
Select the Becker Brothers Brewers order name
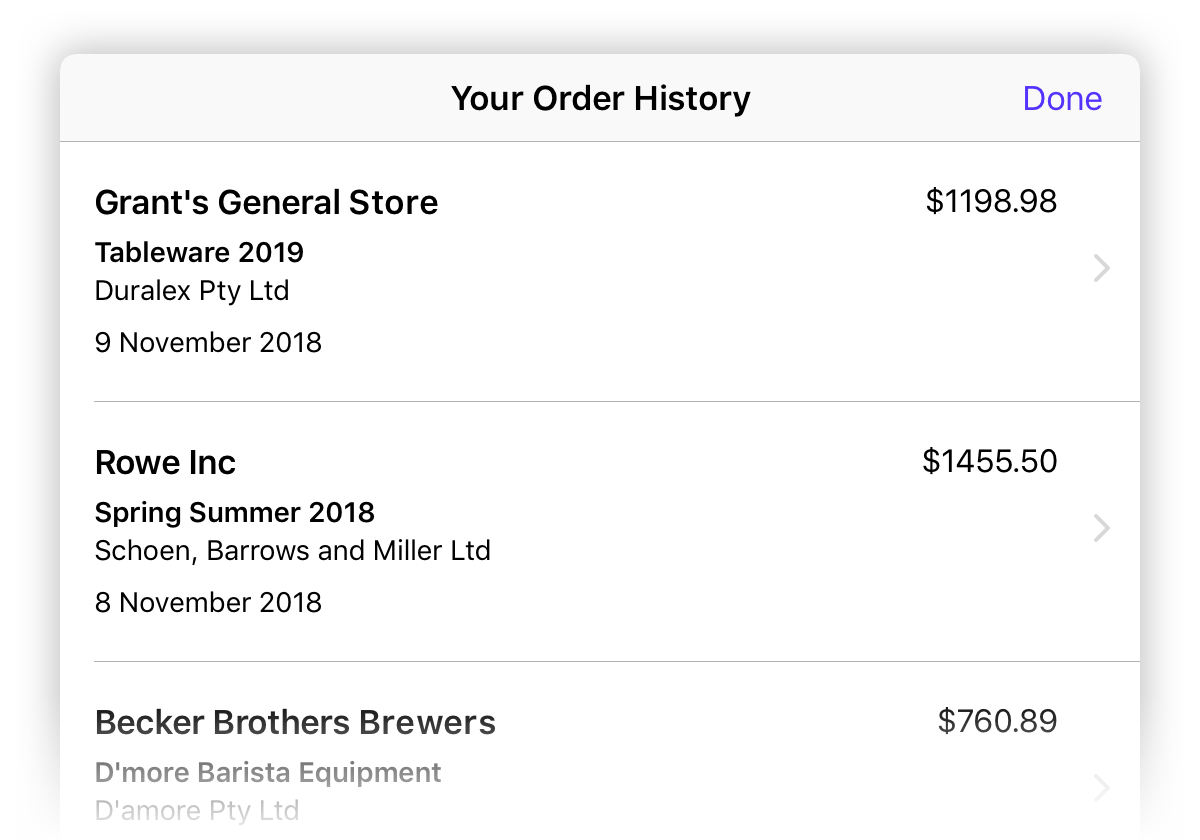point(295,722)
